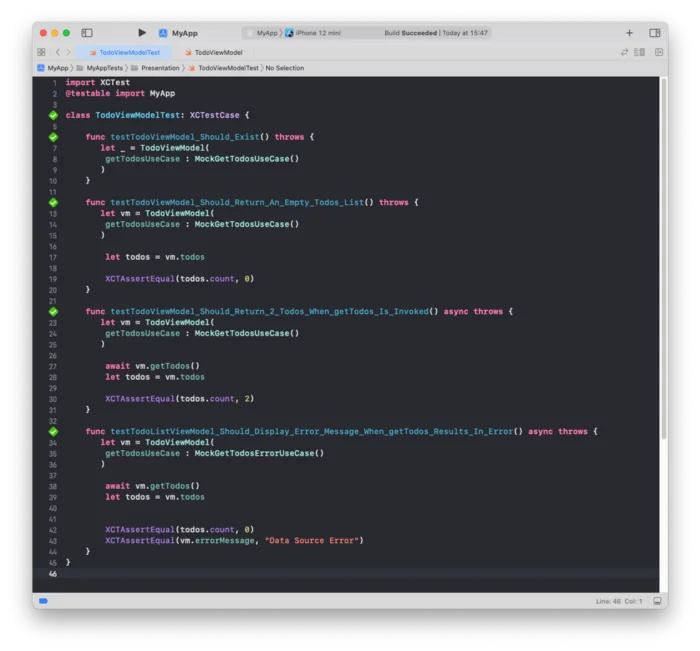Open the Library with plus button
Viewport: 700px width, 651px height.
(629, 33)
